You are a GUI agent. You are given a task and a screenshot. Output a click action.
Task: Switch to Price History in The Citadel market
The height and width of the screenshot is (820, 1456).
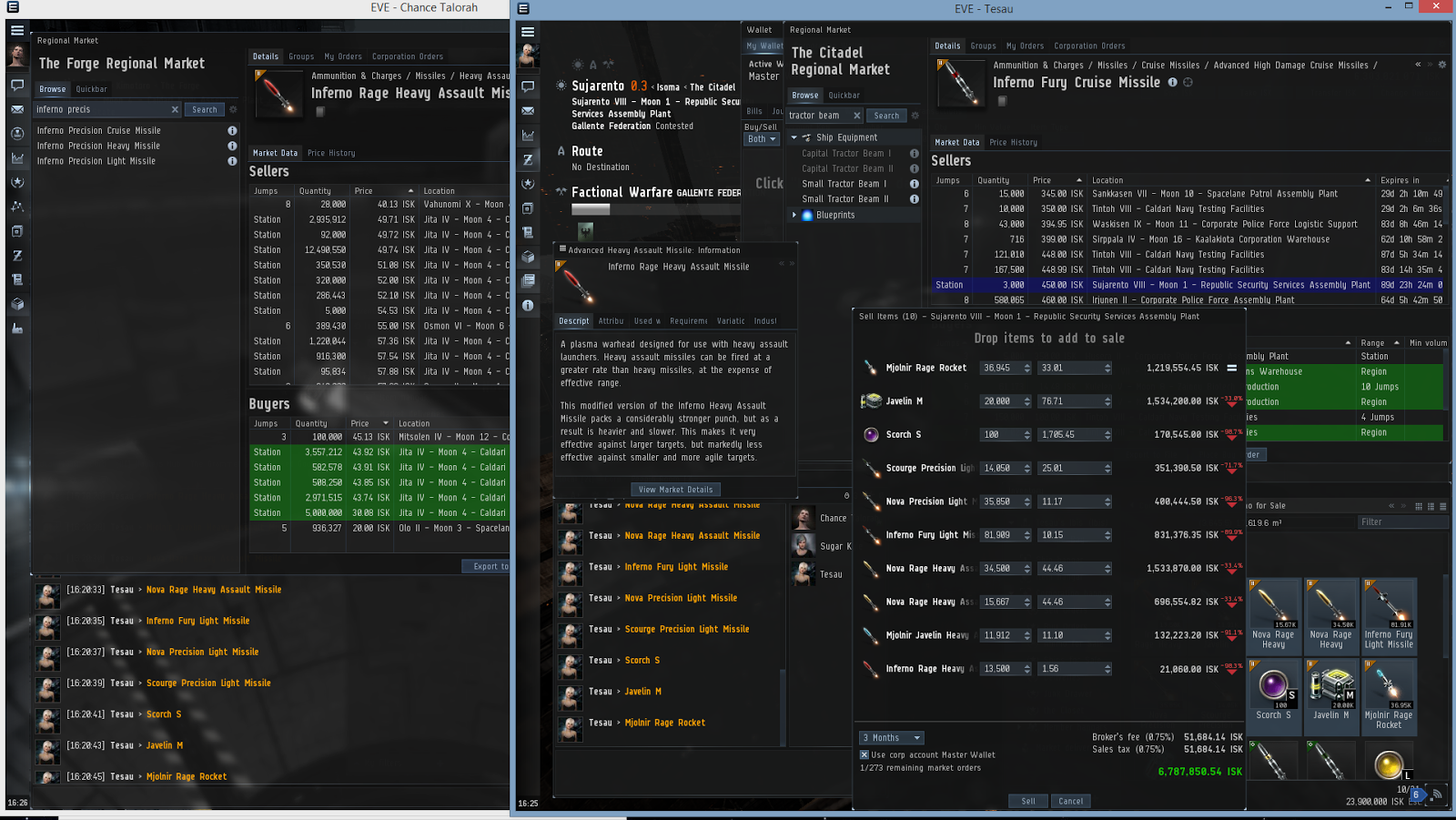(x=1013, y=142)
